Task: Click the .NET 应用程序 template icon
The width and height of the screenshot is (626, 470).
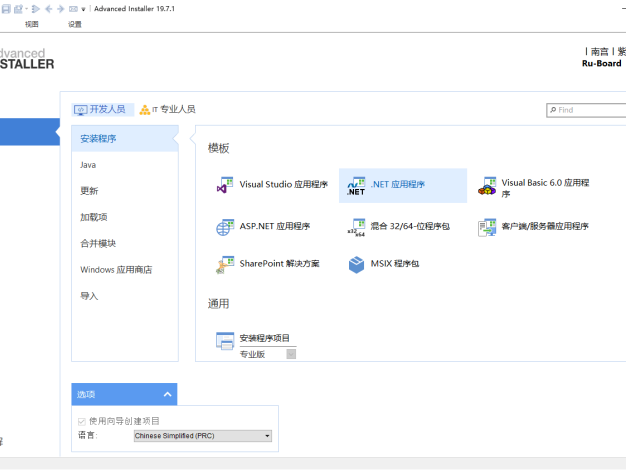Action: click(356, 186)
